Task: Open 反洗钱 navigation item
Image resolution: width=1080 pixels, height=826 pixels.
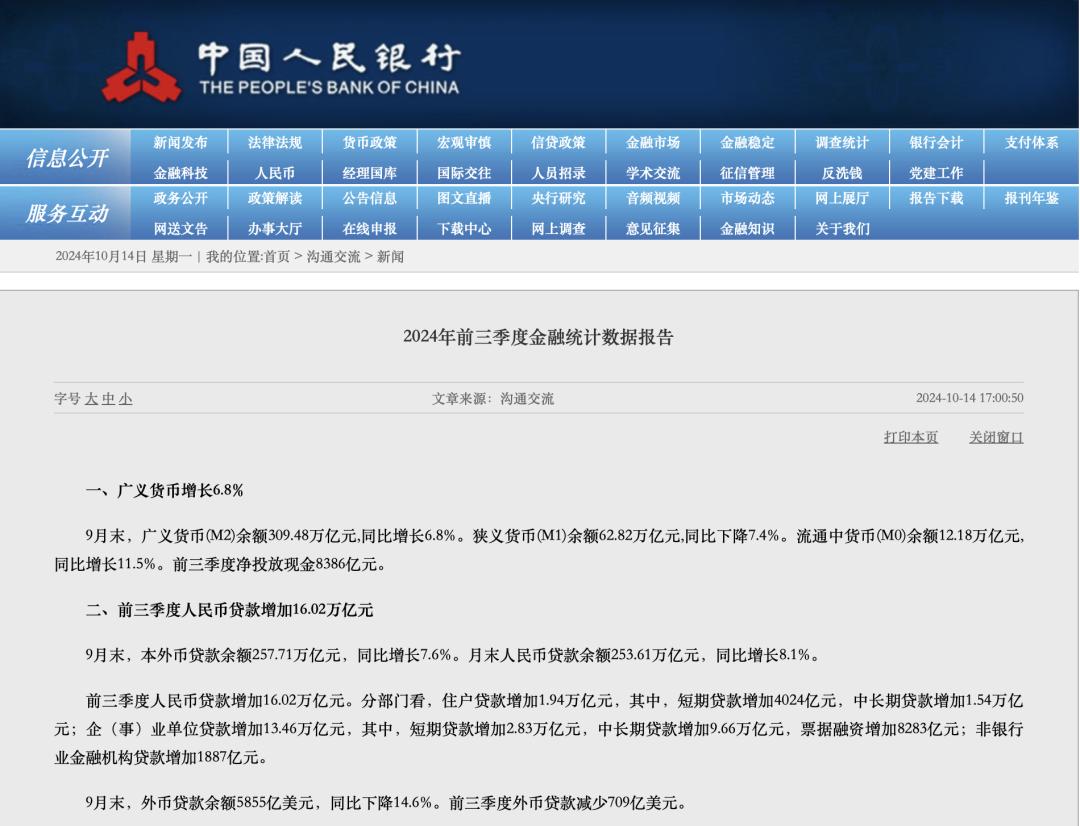Action: pyautogui.click(x=842, y=173)
